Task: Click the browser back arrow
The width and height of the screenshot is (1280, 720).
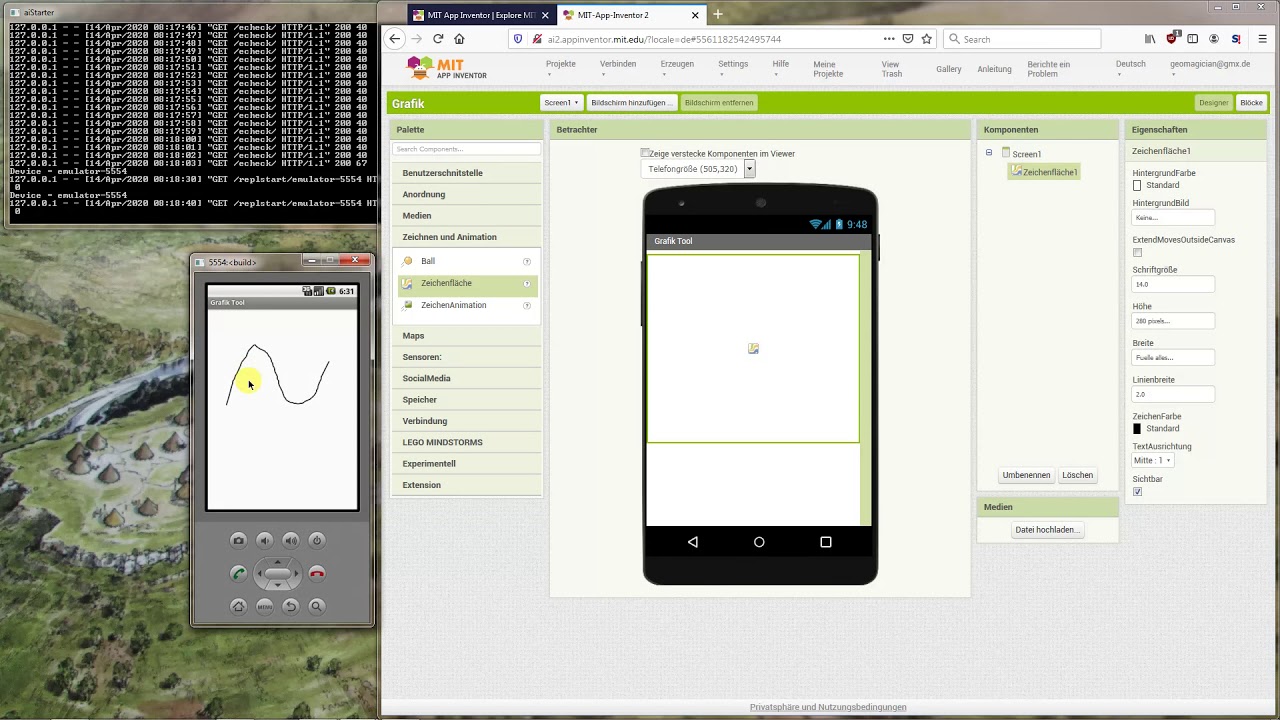Action: (394, 39)
